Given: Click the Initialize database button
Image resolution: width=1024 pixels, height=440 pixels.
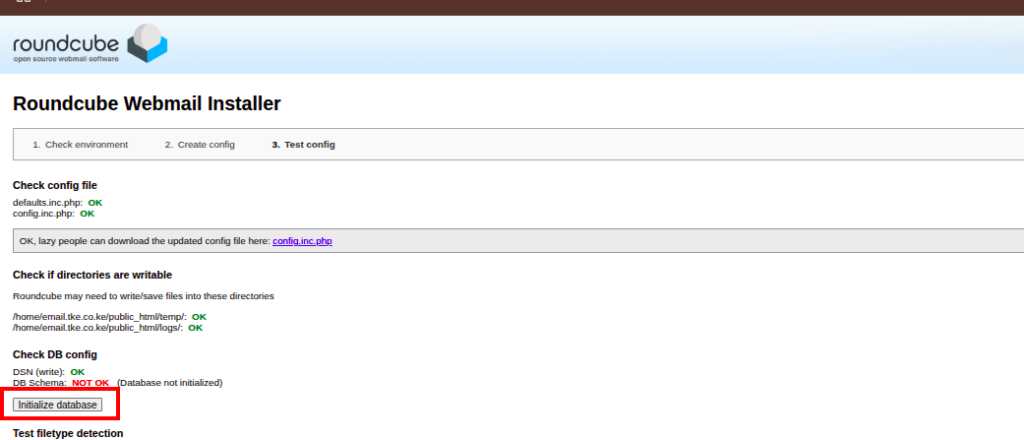Looking at the screenshot, I should [x=57, y=405].
